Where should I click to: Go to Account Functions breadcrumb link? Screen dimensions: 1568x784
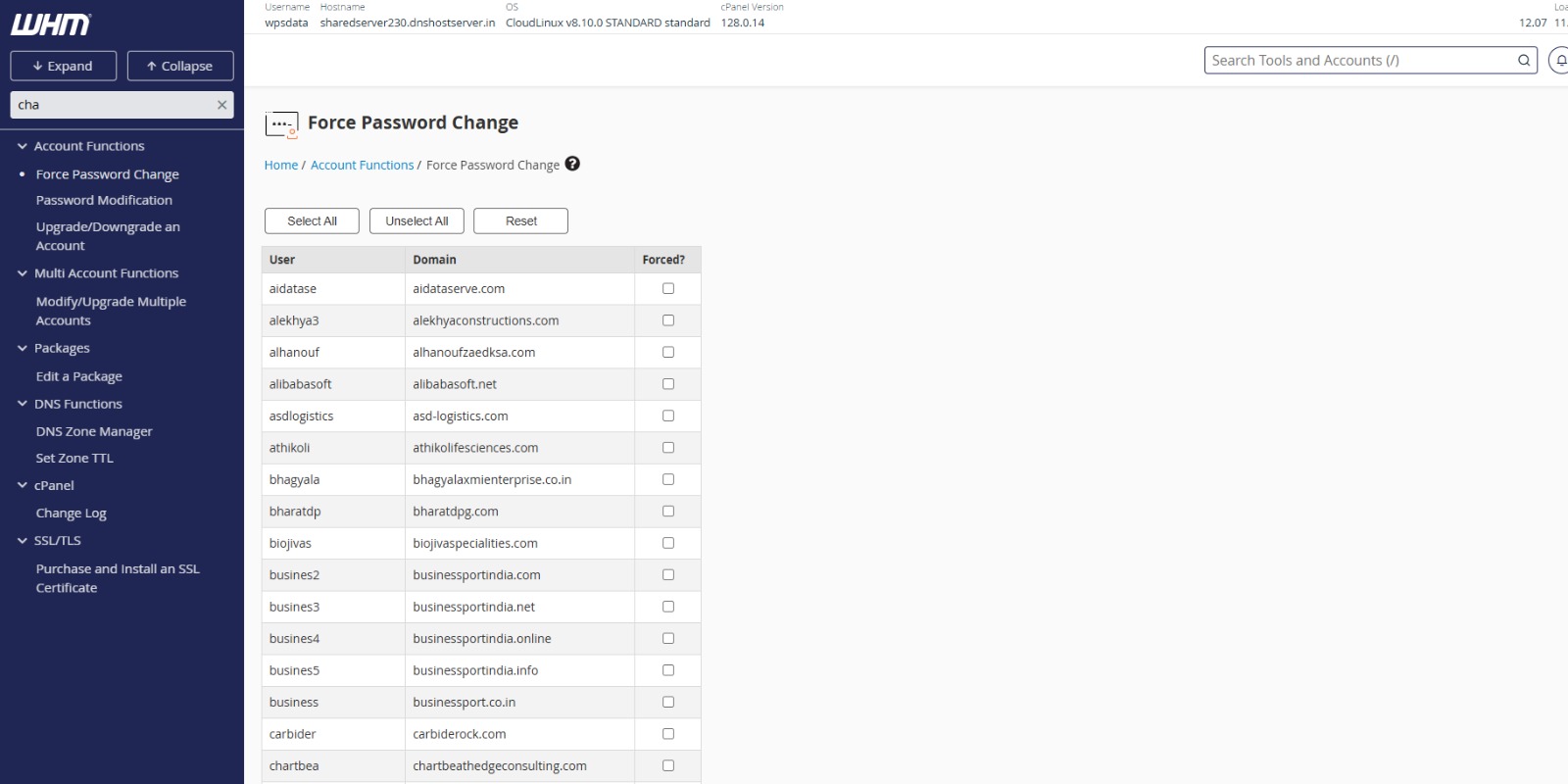point(362,166)
